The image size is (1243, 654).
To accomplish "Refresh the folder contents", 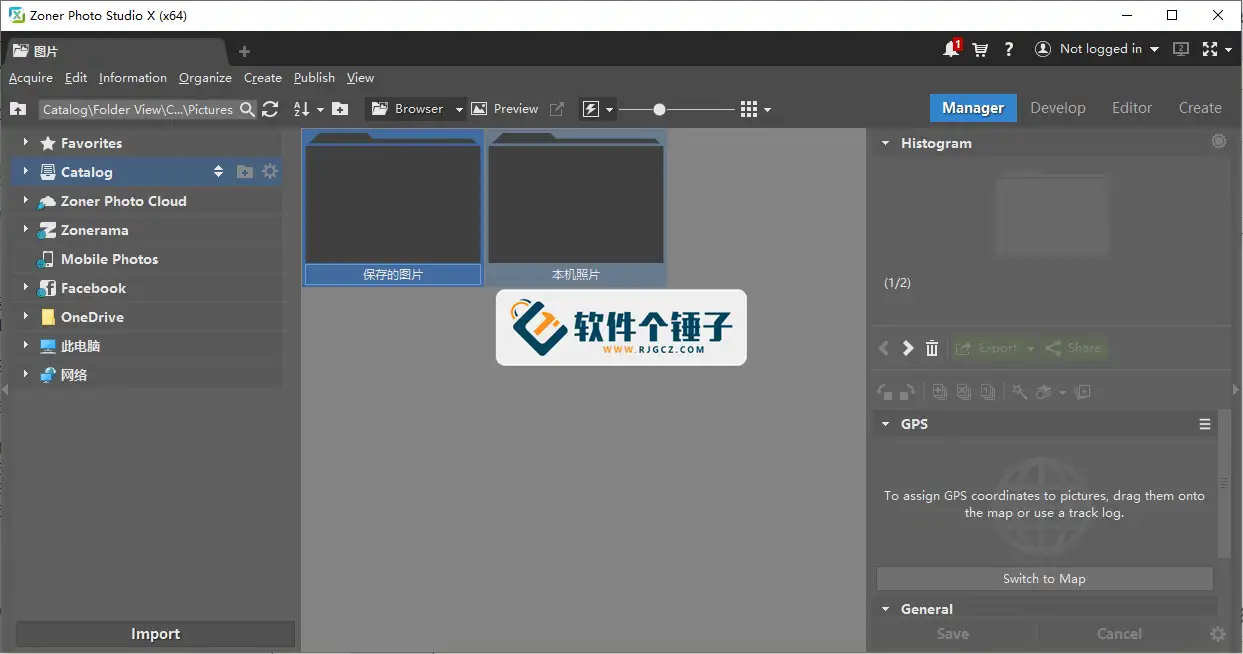I will [270, 109].
